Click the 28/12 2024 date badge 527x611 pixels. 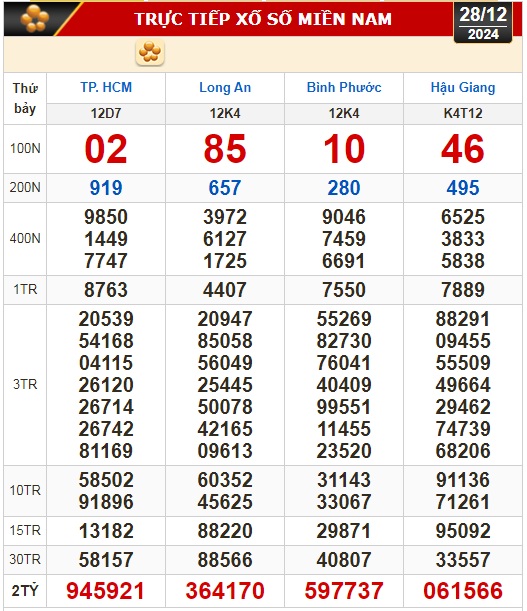point(483,23)
